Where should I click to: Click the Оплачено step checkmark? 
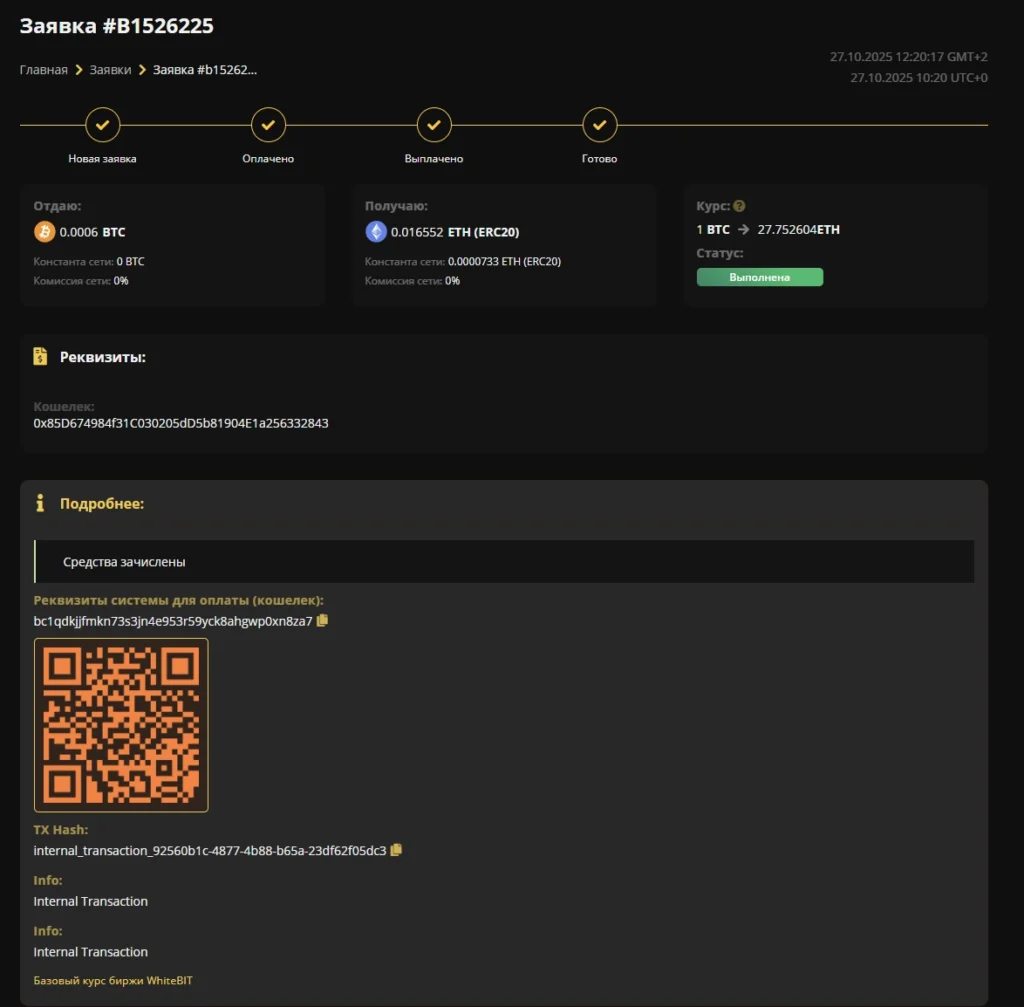[x=268, y=125]
